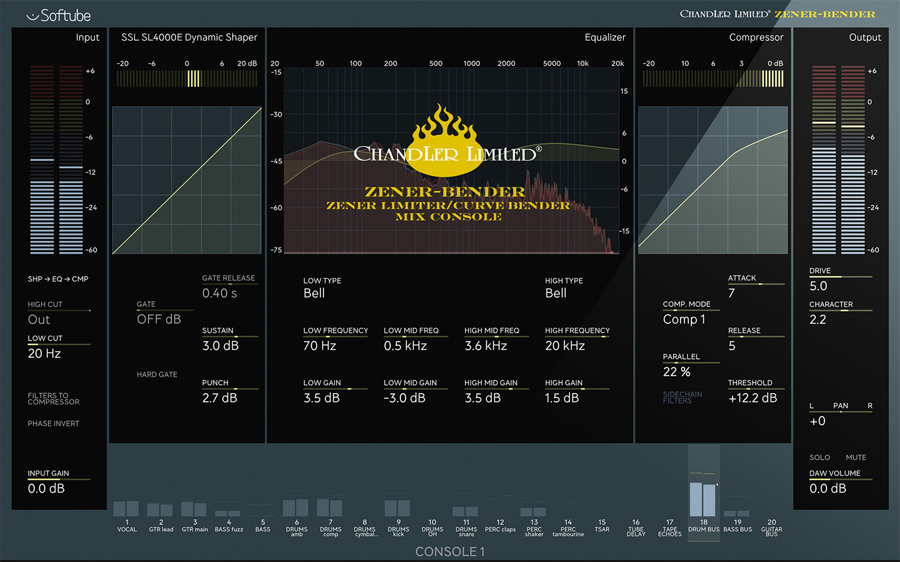900x562 pixels.
Task: Select channel 5 BASS
Action: 262,526
